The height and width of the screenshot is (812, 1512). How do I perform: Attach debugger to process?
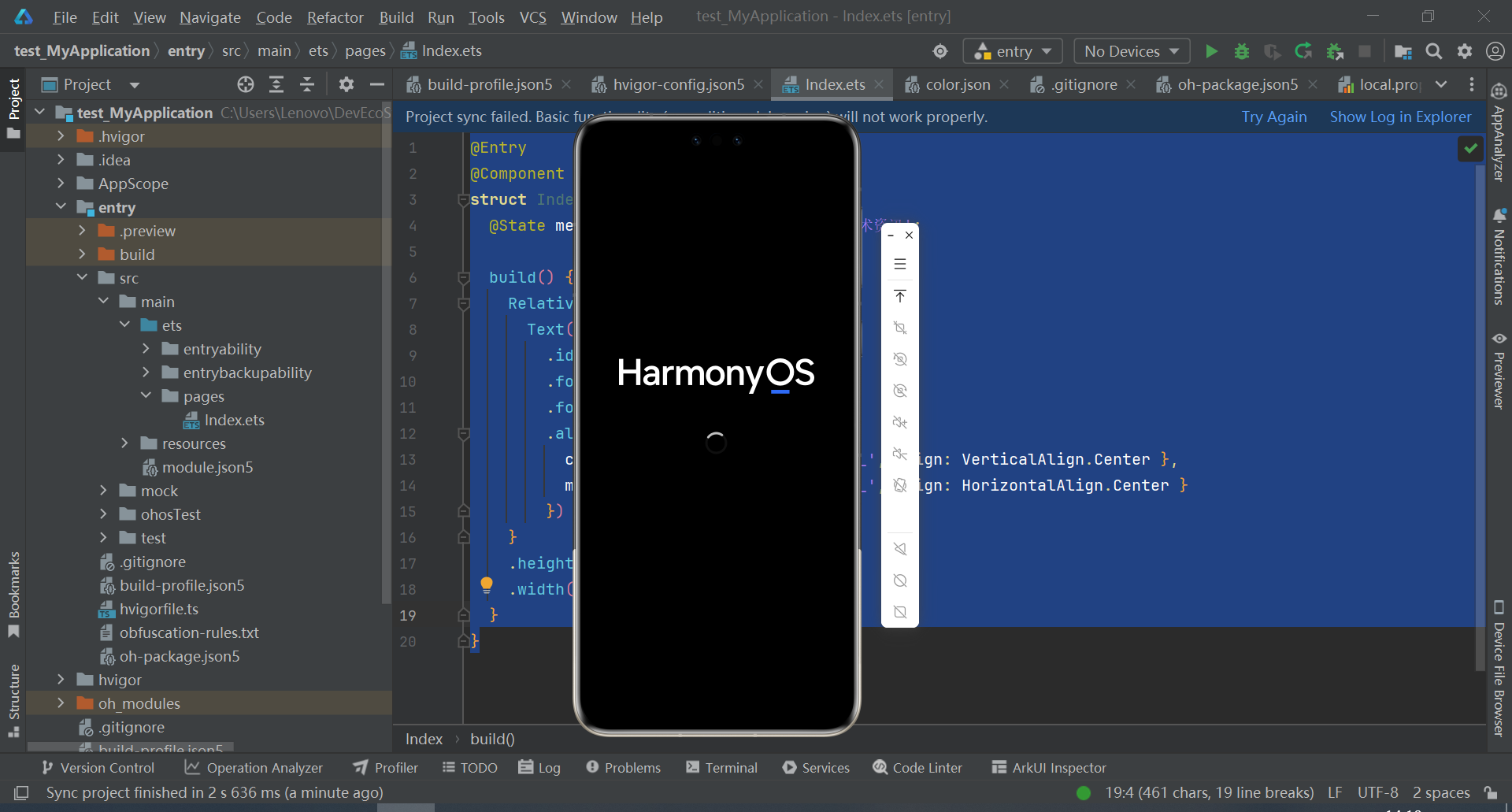coord(1335,51)
